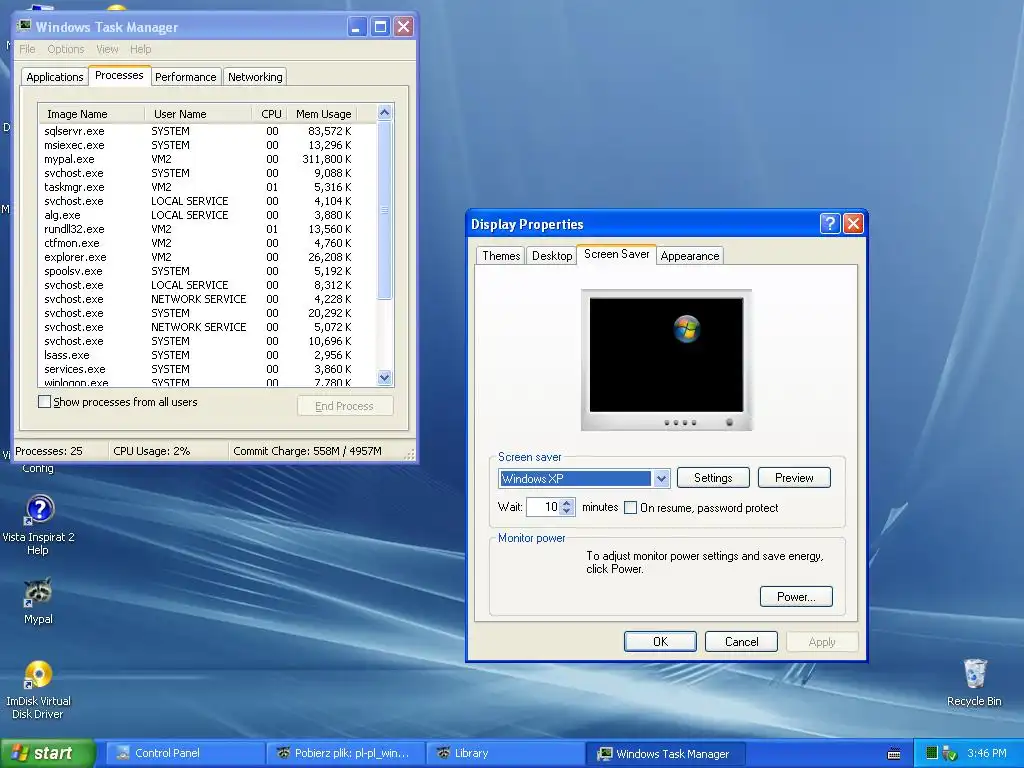
Task: Select the ctfmon.exe process row
Action: [198, 243]
